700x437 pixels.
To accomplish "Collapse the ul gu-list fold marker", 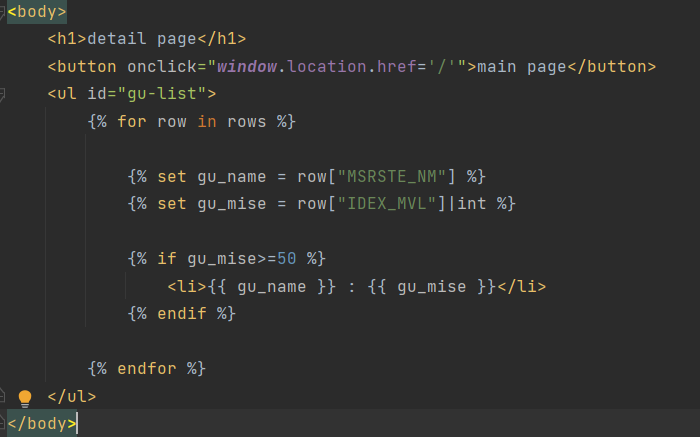I will (2, 94).
